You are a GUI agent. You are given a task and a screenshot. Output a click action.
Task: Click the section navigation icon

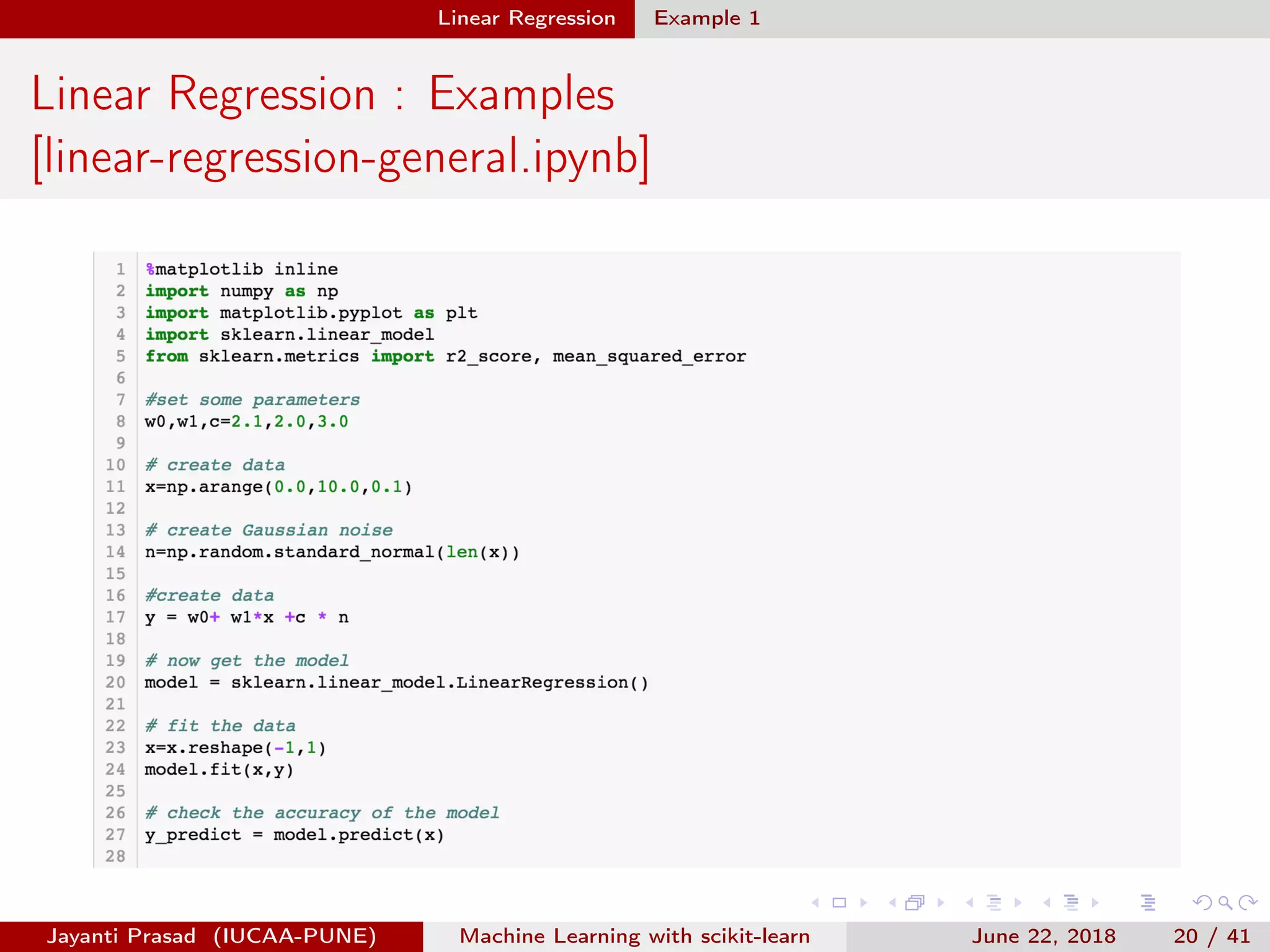coord(1071,903)
